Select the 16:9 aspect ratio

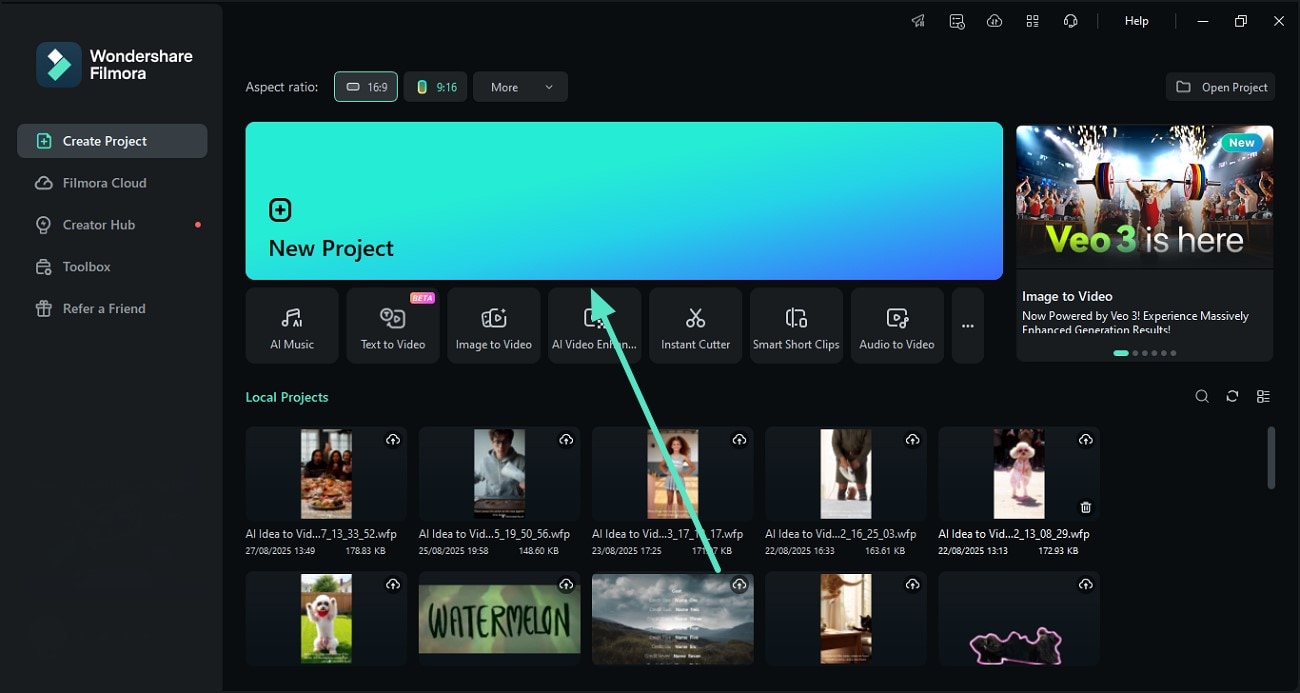point(366,87)
